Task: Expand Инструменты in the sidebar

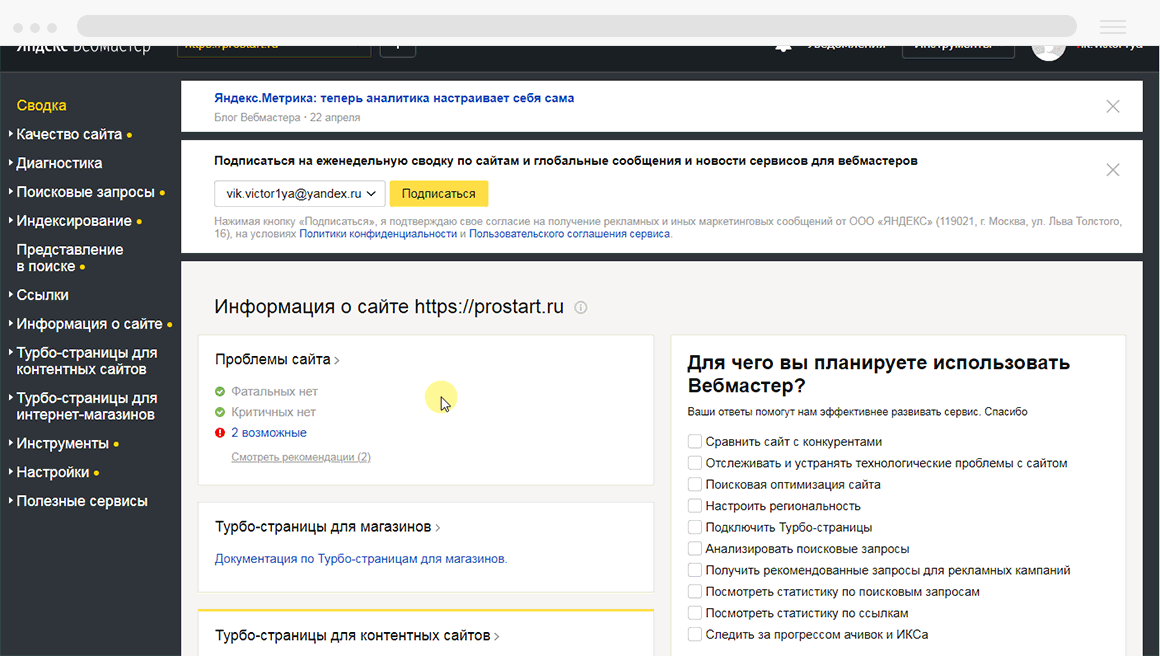Action: pyautogui.click(x=62, y=444)
